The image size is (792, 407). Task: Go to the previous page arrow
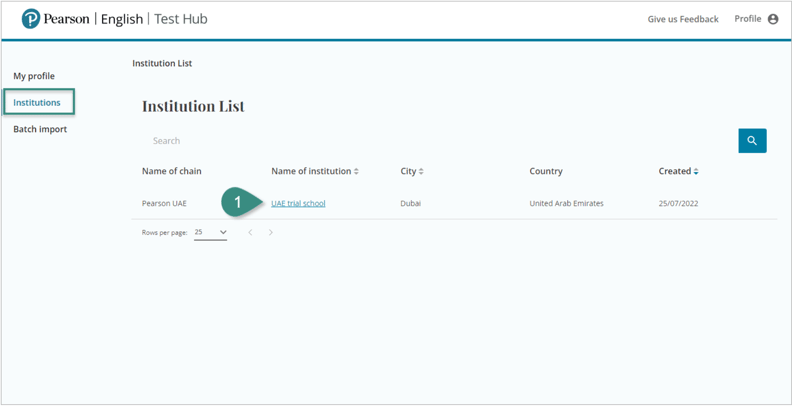pos(250,232)
